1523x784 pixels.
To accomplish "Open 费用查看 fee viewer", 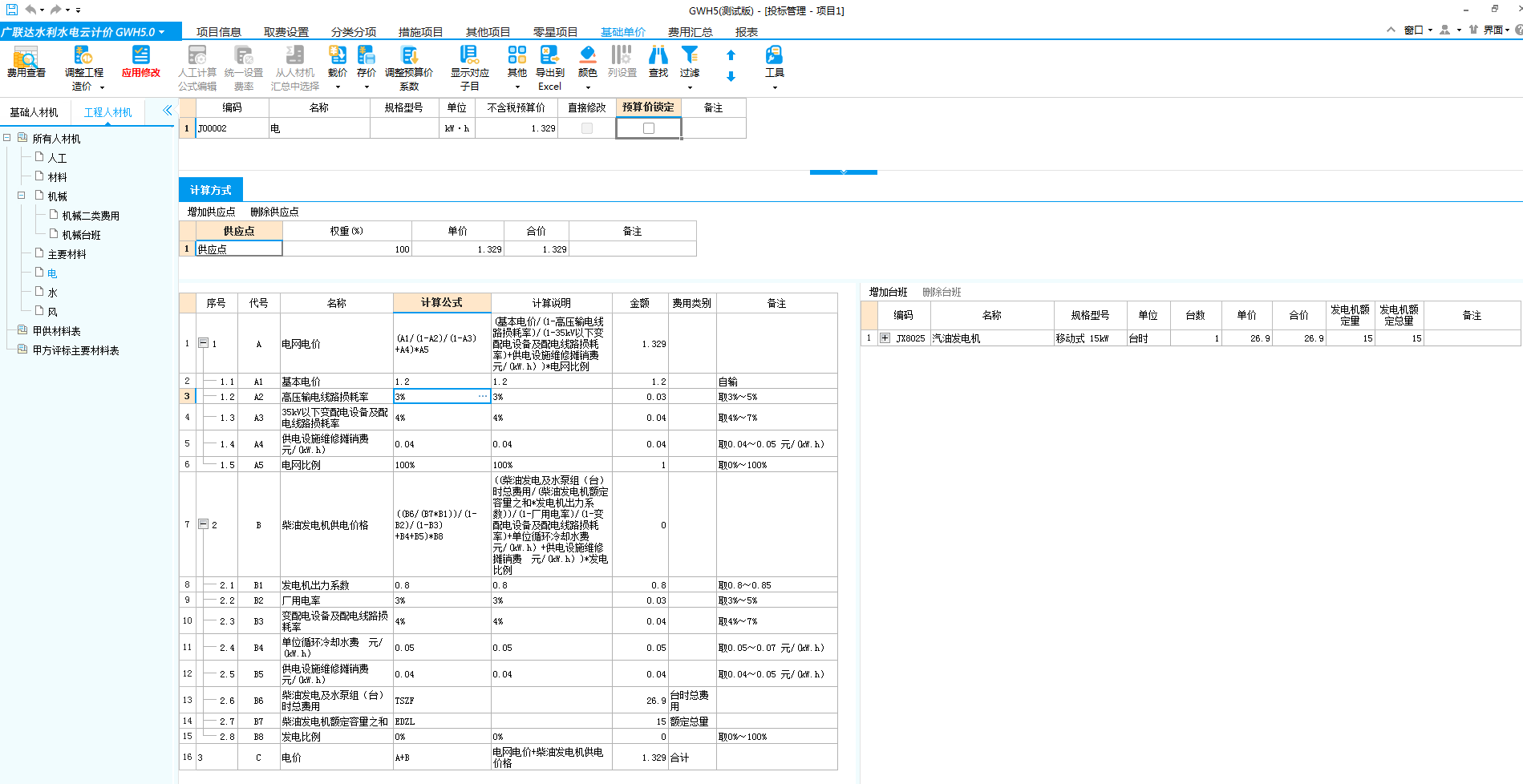I will point(26,62).
